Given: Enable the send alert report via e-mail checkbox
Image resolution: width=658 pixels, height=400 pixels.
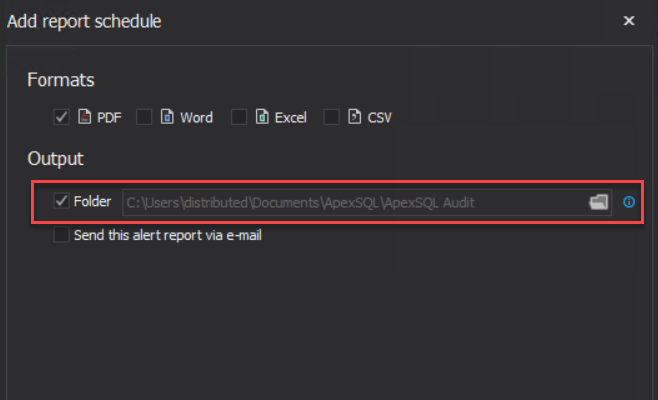Looking at the screenshot, I should [x=62, y=235].
